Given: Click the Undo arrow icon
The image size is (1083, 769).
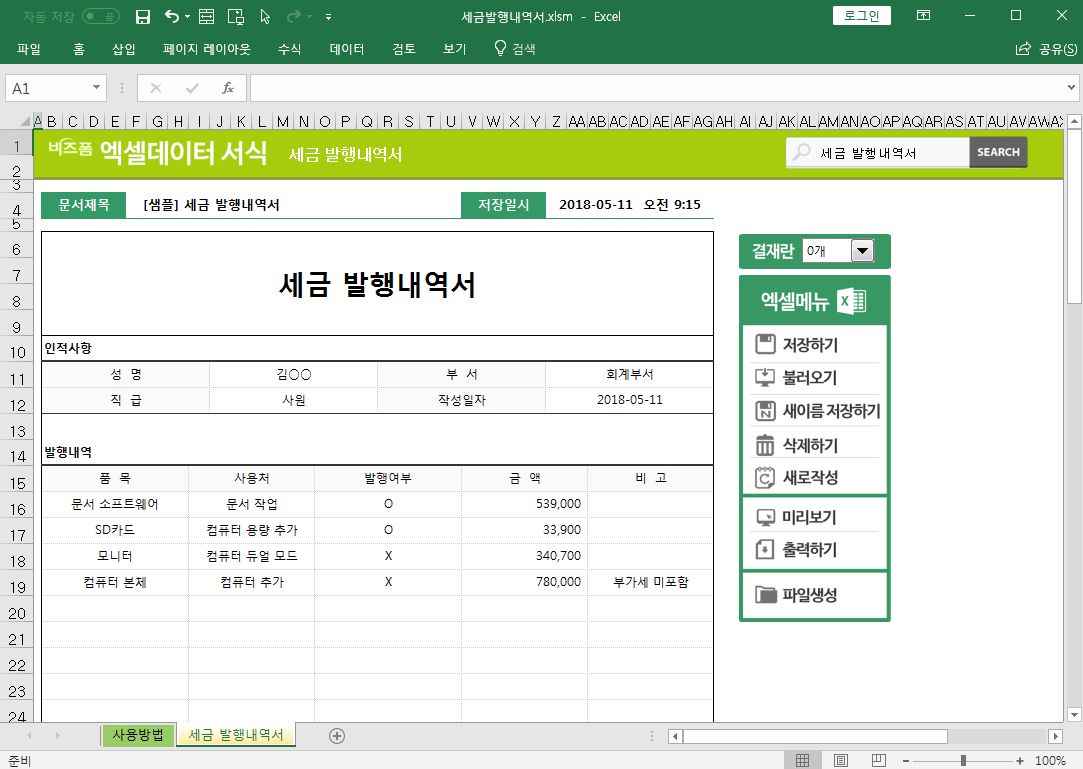Looking at the screenshot, I should pos(171,17).
